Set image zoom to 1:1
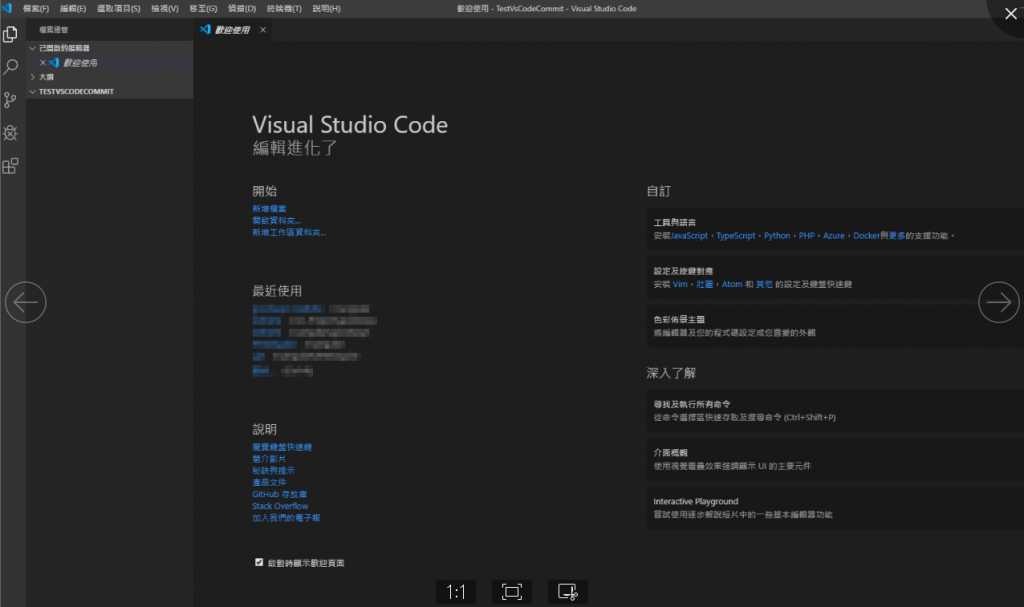Viewport: 1024px width, 607px height. click(x=456, y=592)
